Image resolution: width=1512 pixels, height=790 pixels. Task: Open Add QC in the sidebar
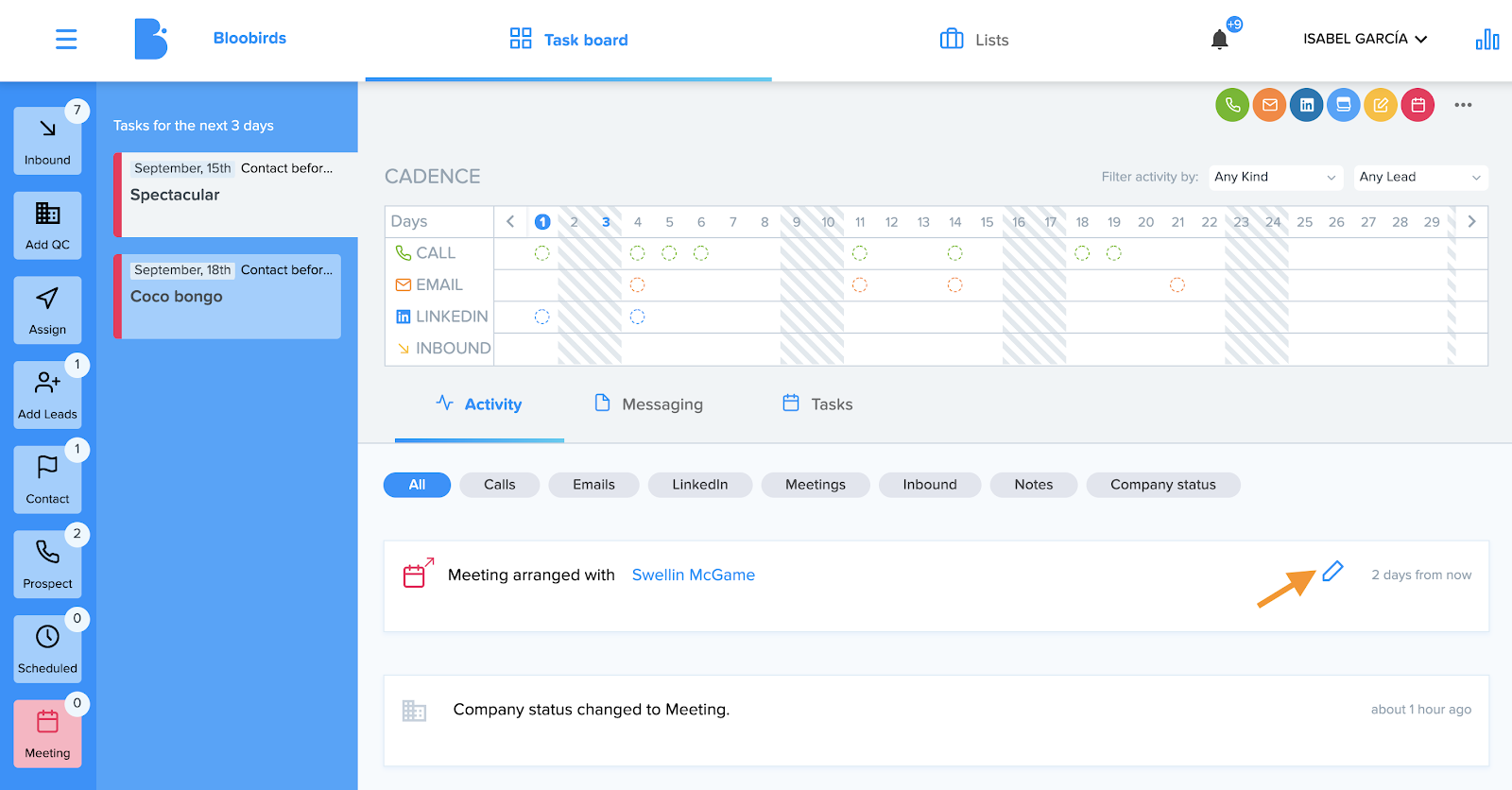pyautogui.click(x=47, y=226)
